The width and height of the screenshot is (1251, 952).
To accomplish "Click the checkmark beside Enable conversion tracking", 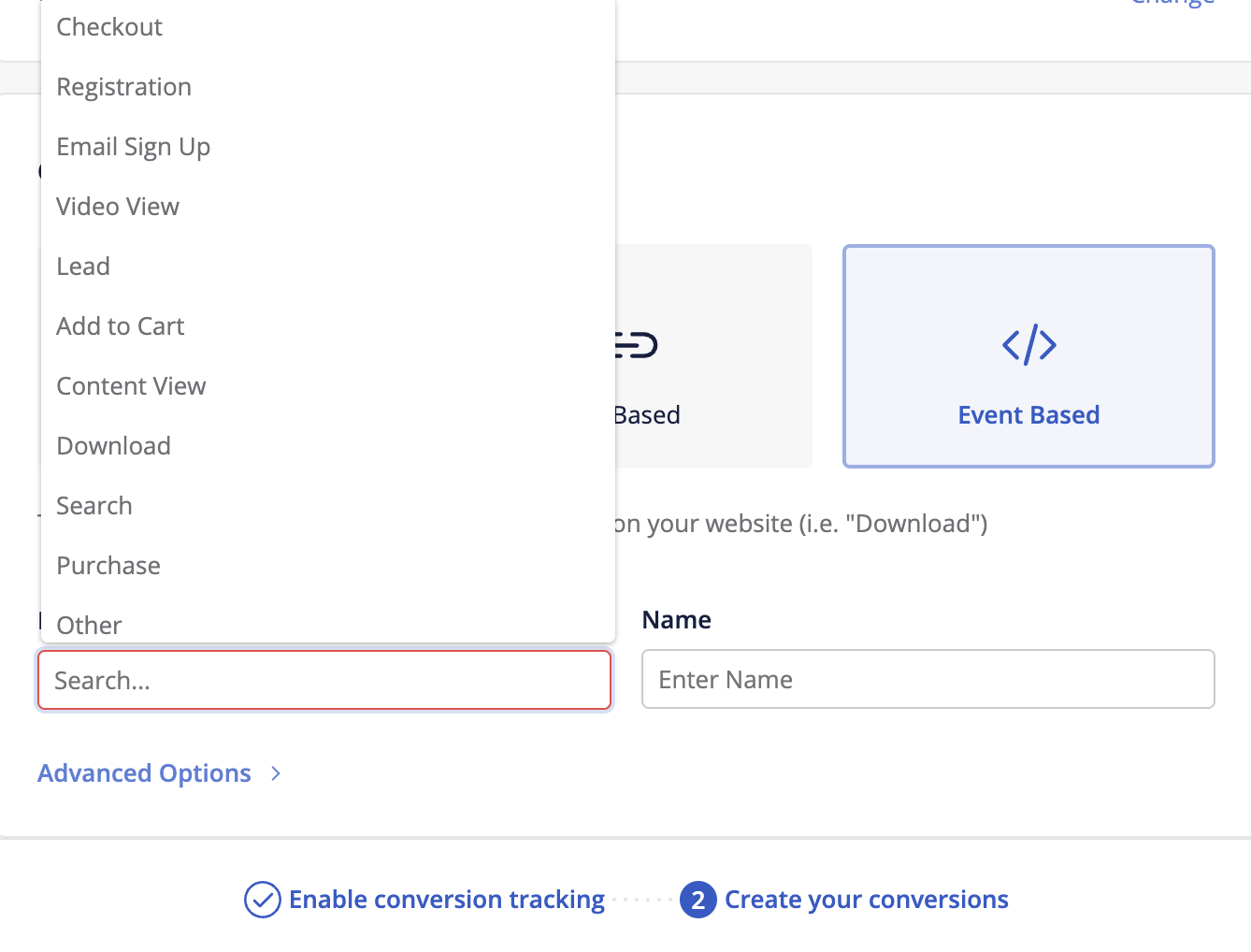I will click(x=262, y=899).
